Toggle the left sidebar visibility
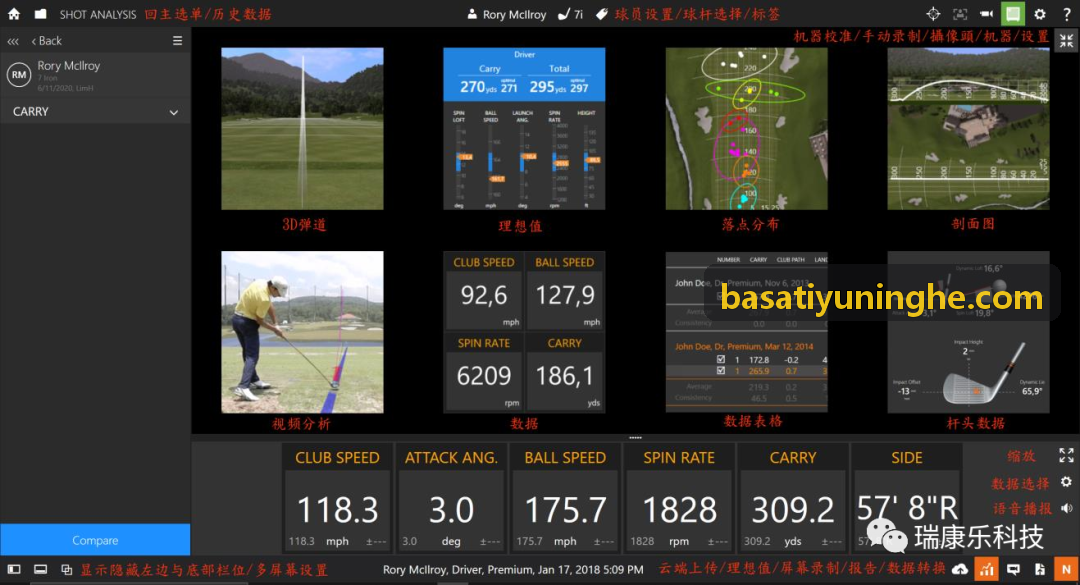 point(14,570)
